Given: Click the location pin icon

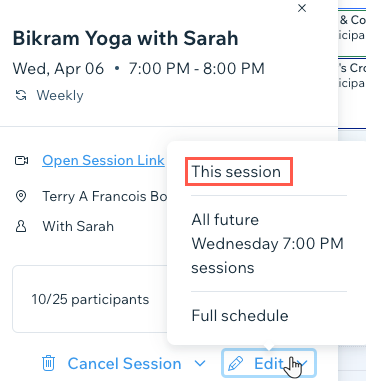Looking at the screenshot, I should pos(21,196).
